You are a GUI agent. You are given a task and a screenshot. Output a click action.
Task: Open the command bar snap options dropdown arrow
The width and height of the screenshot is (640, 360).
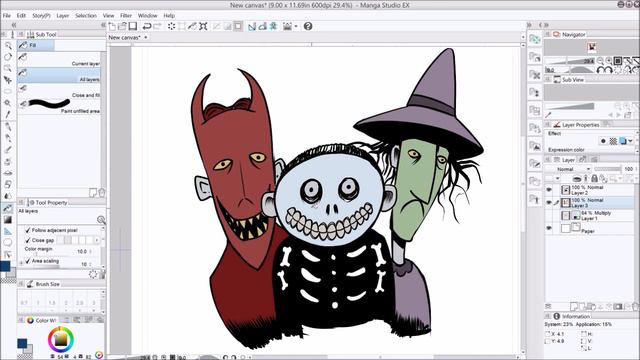(x=296, y=26)
